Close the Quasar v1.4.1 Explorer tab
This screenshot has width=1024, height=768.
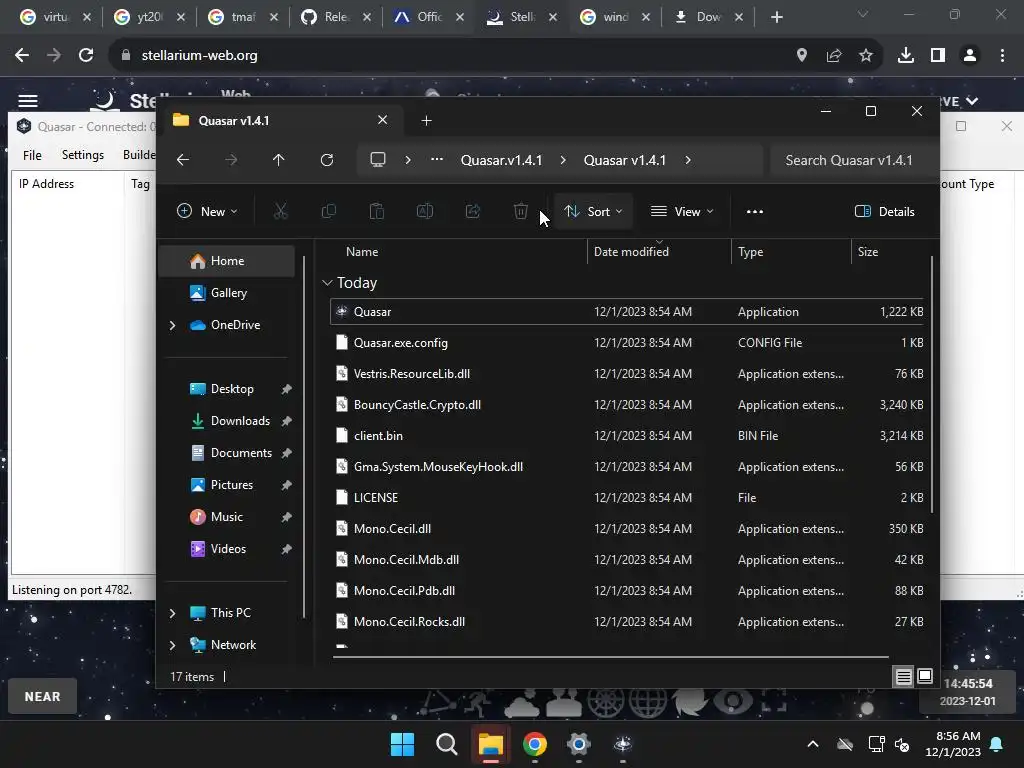click(383, 120)
